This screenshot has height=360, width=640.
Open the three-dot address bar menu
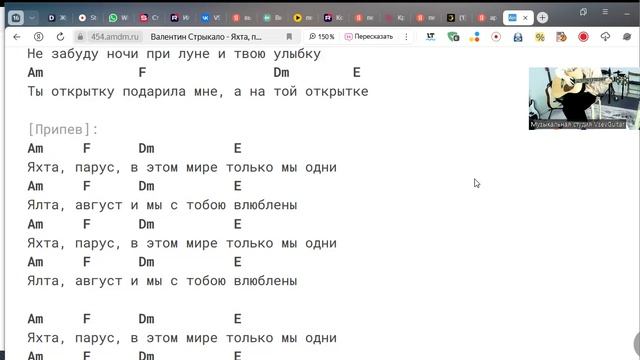coord(406,37)
